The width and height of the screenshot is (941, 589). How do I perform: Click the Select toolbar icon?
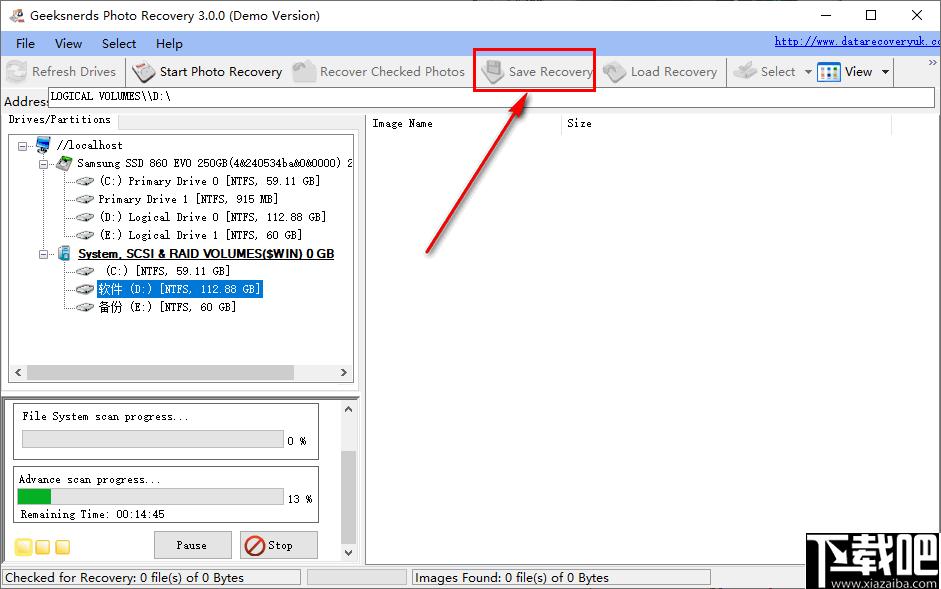745,71
